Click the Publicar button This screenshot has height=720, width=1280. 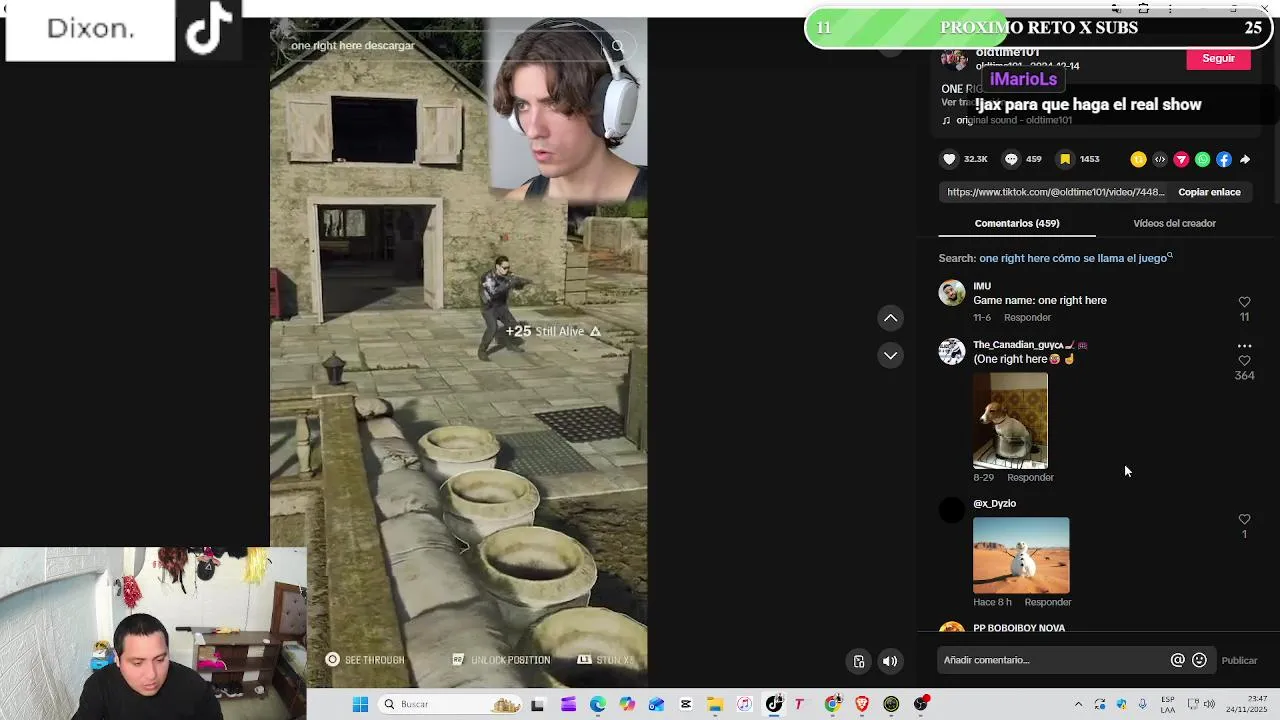(x=1239, y=660)
